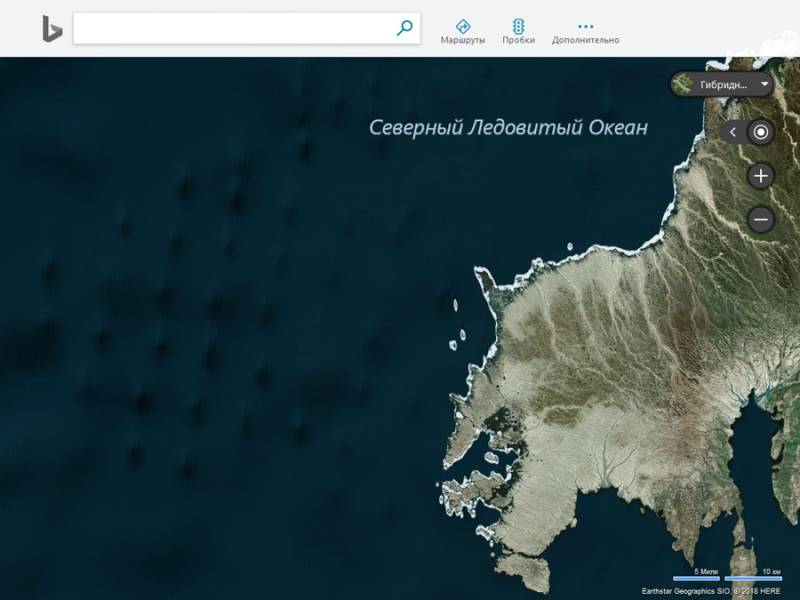Open the Earthstar Geographics attribution
Screen dimensions: 800x600
pos(686,591)
